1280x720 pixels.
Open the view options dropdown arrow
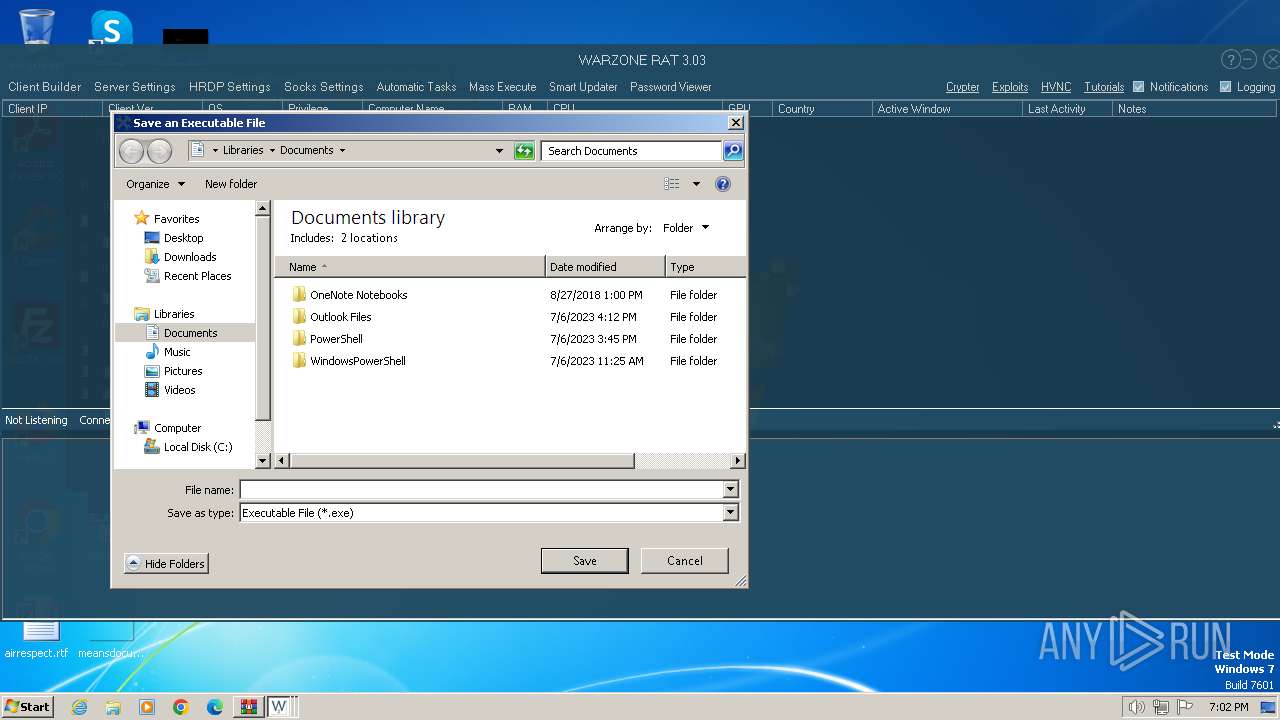pos(696,184)
